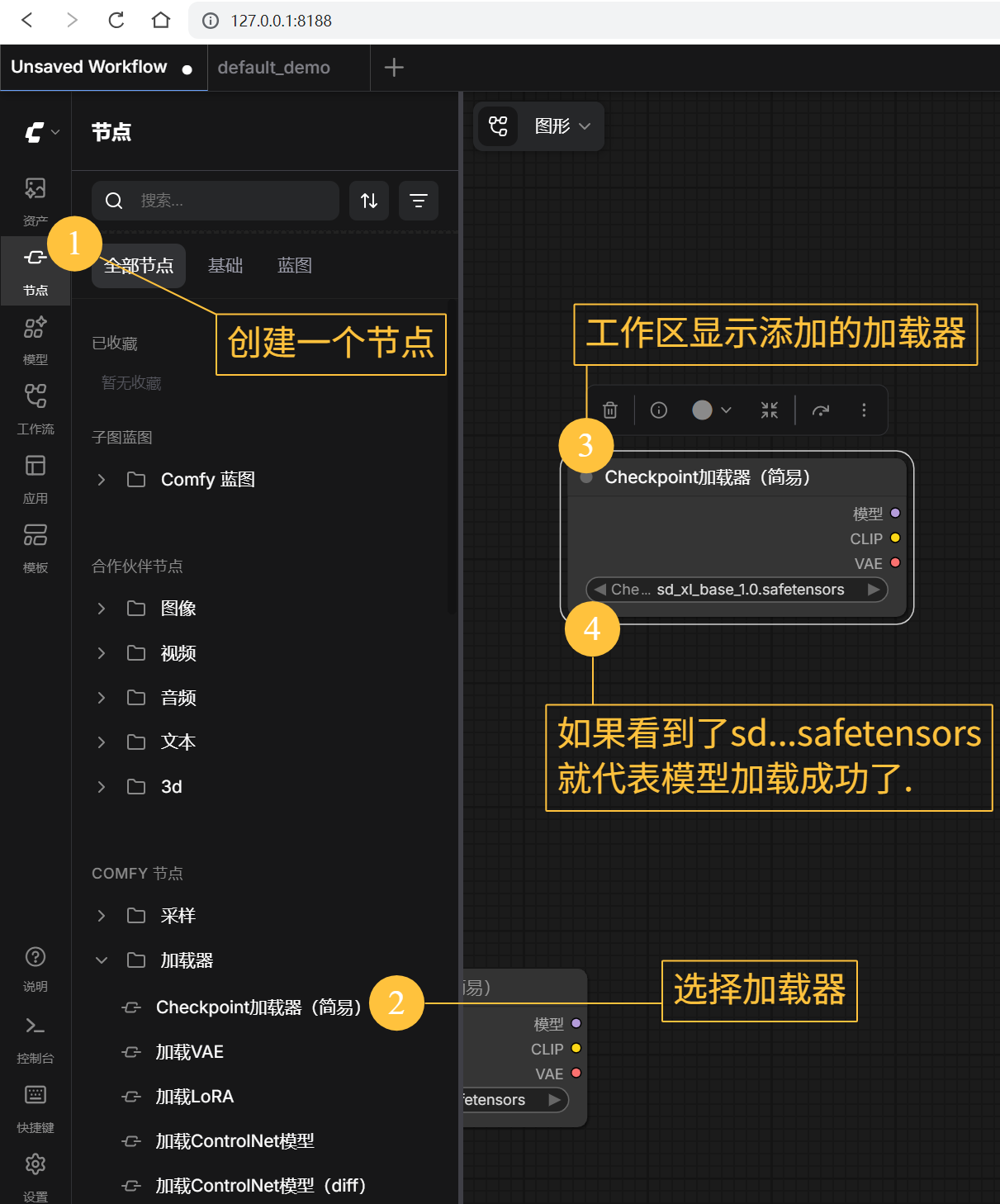Image resolution: width=1000 pixels, height=1204 pixels.
Task: Open the 设置 settings icon at bottom left
Action: click(35, 1164)
